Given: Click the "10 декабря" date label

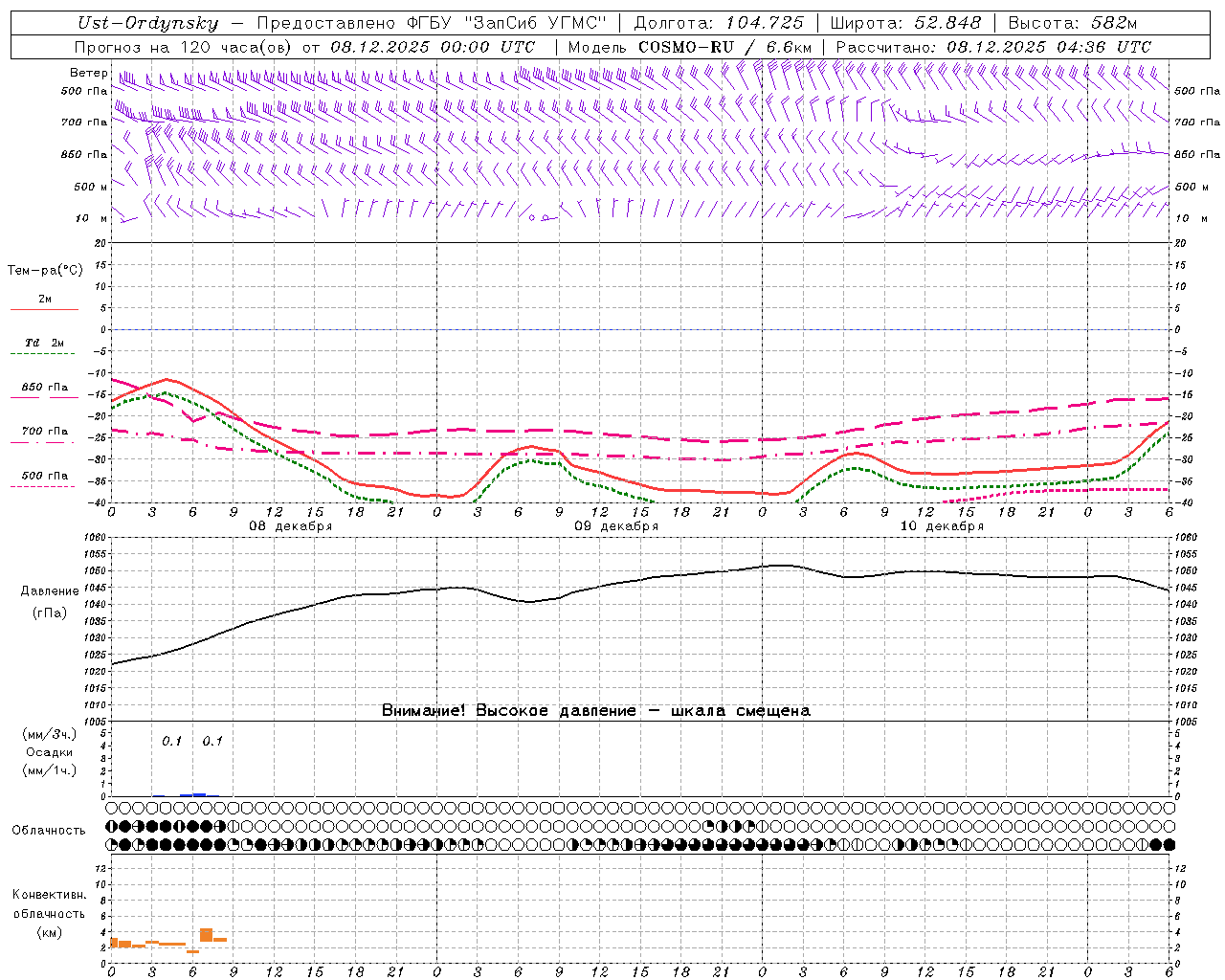Looking at the screenshot, I should pyautogui.click(x=942, y=526).
